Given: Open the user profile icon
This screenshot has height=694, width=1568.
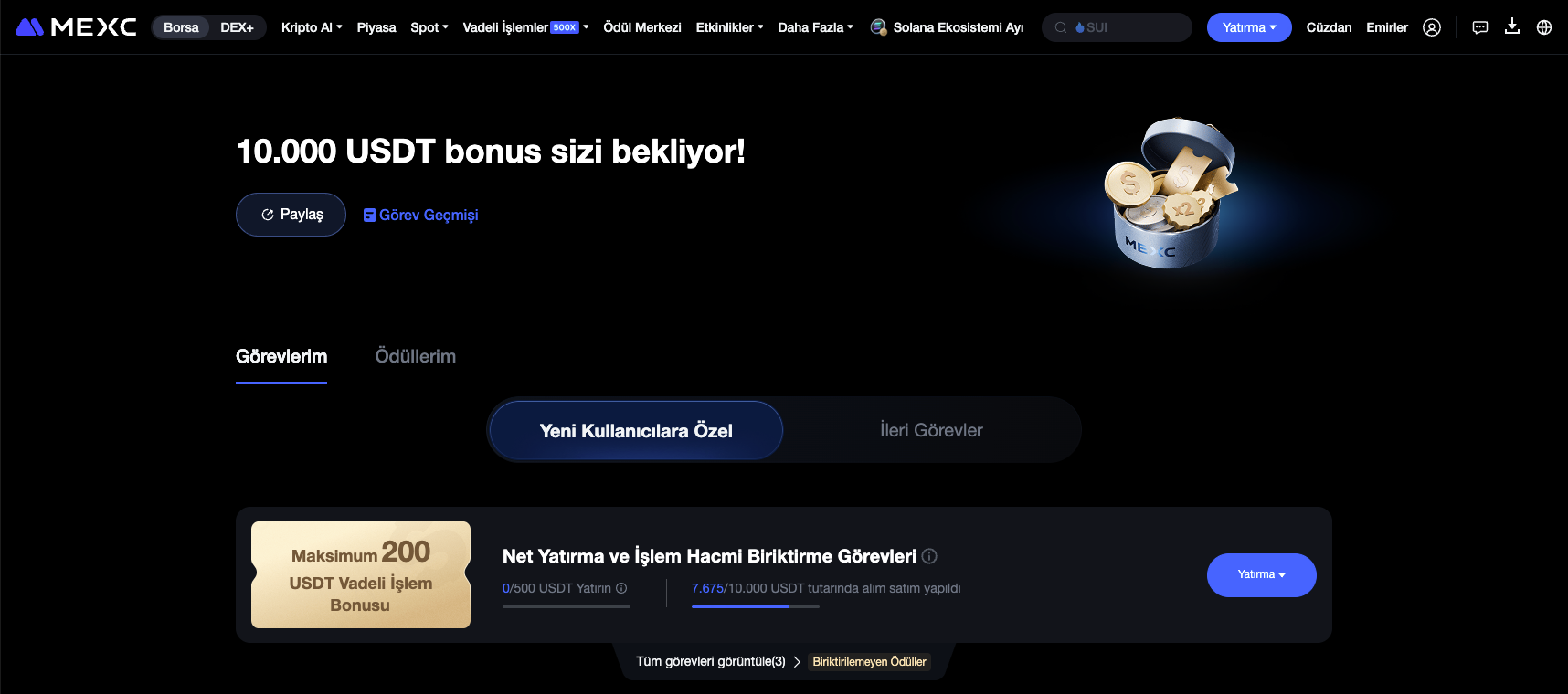Looking at the screenshot, I should click(x=1432, y=27).
